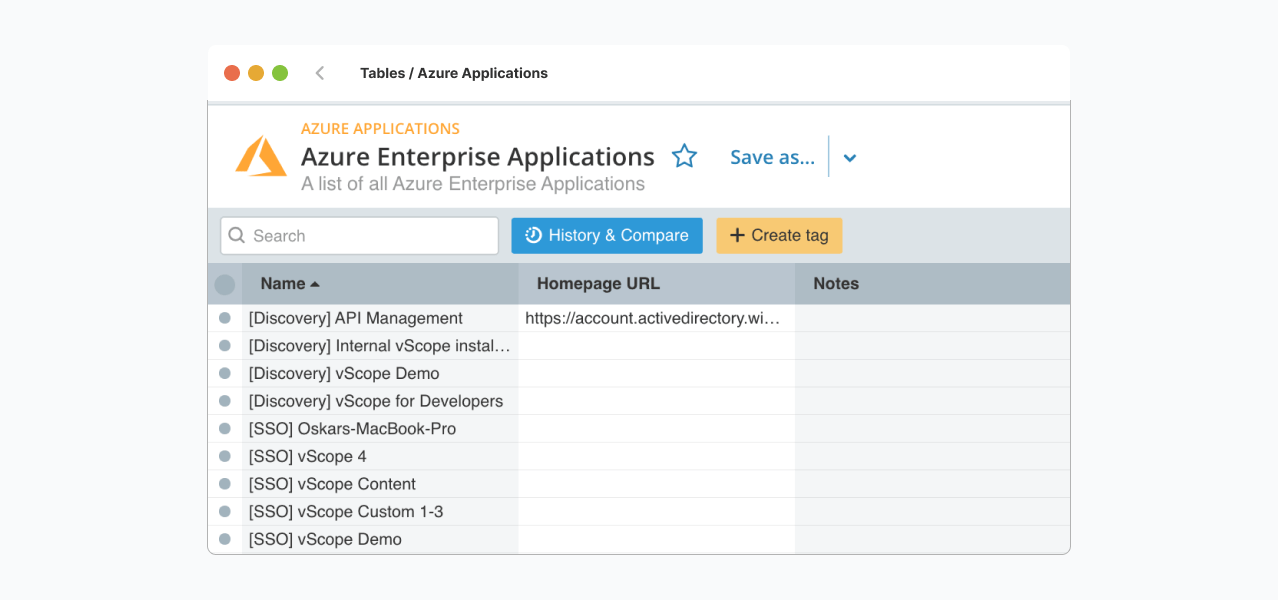Click the green window maximize button

(x=280, y=73)
